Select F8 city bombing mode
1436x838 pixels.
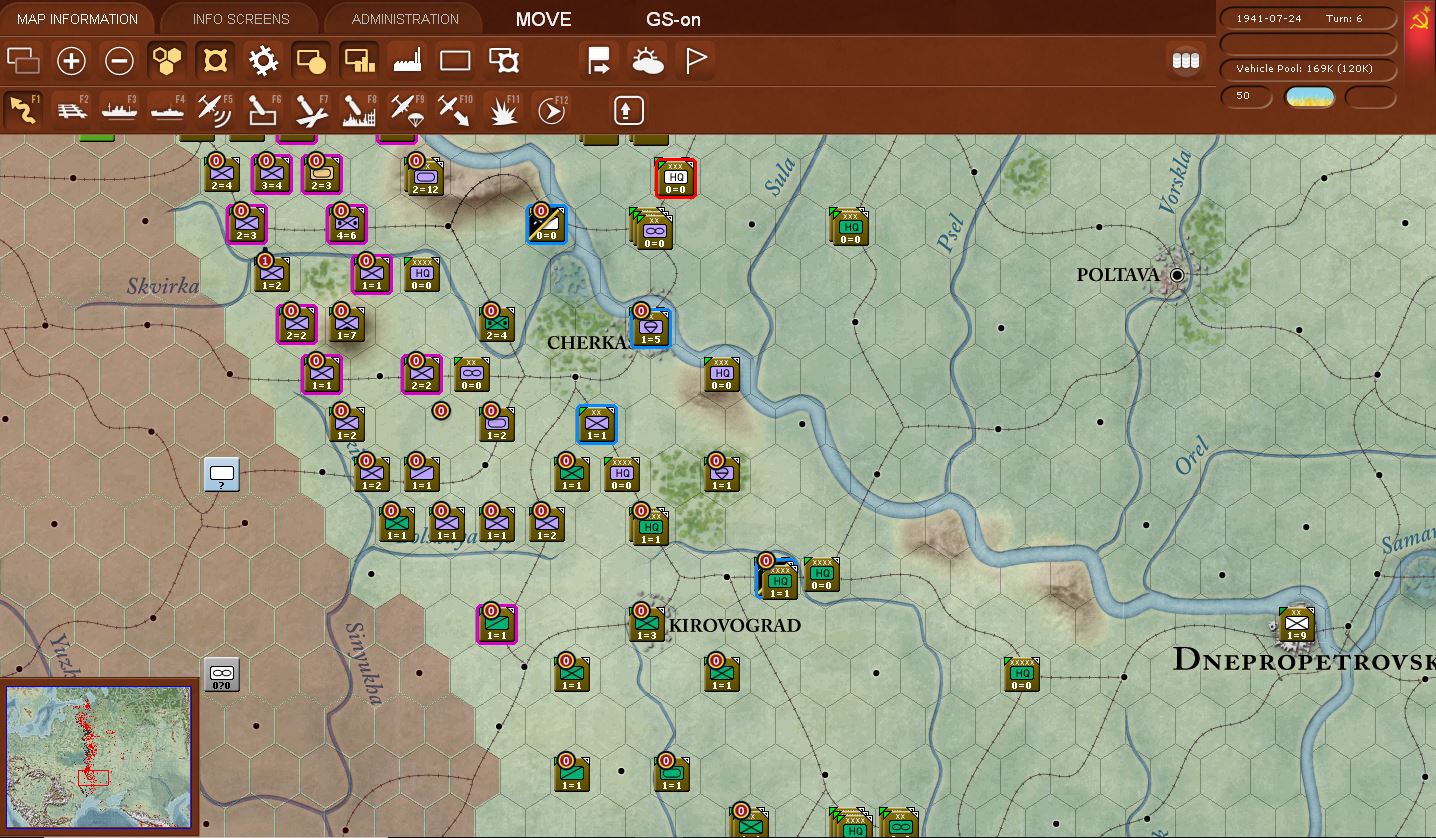[x=359, y=109]
